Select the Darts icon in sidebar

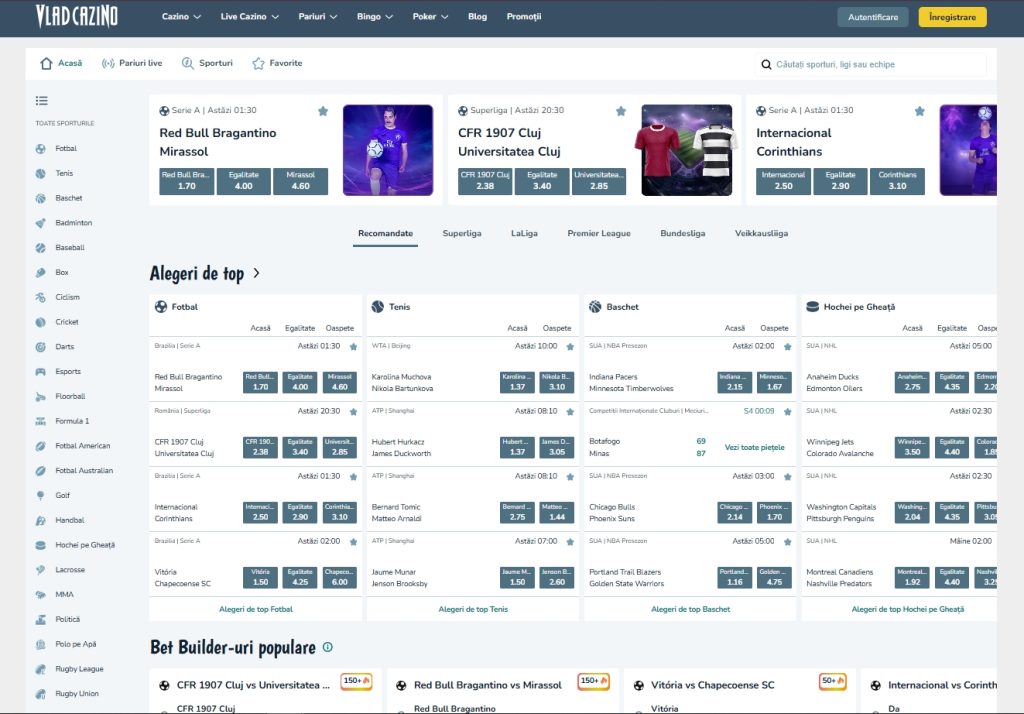pyautogui.click(x=40, y=347)
